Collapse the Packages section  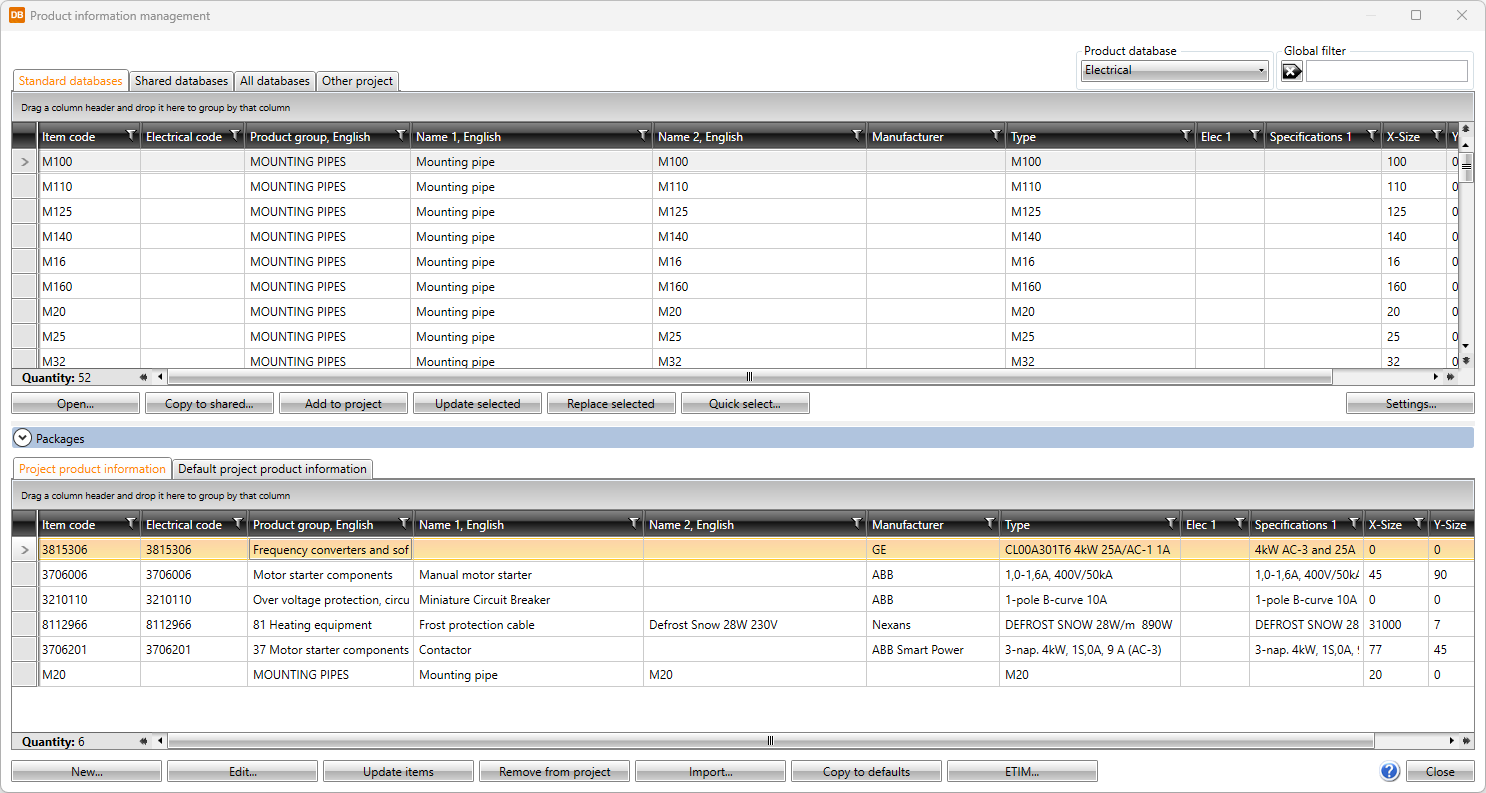22,438
